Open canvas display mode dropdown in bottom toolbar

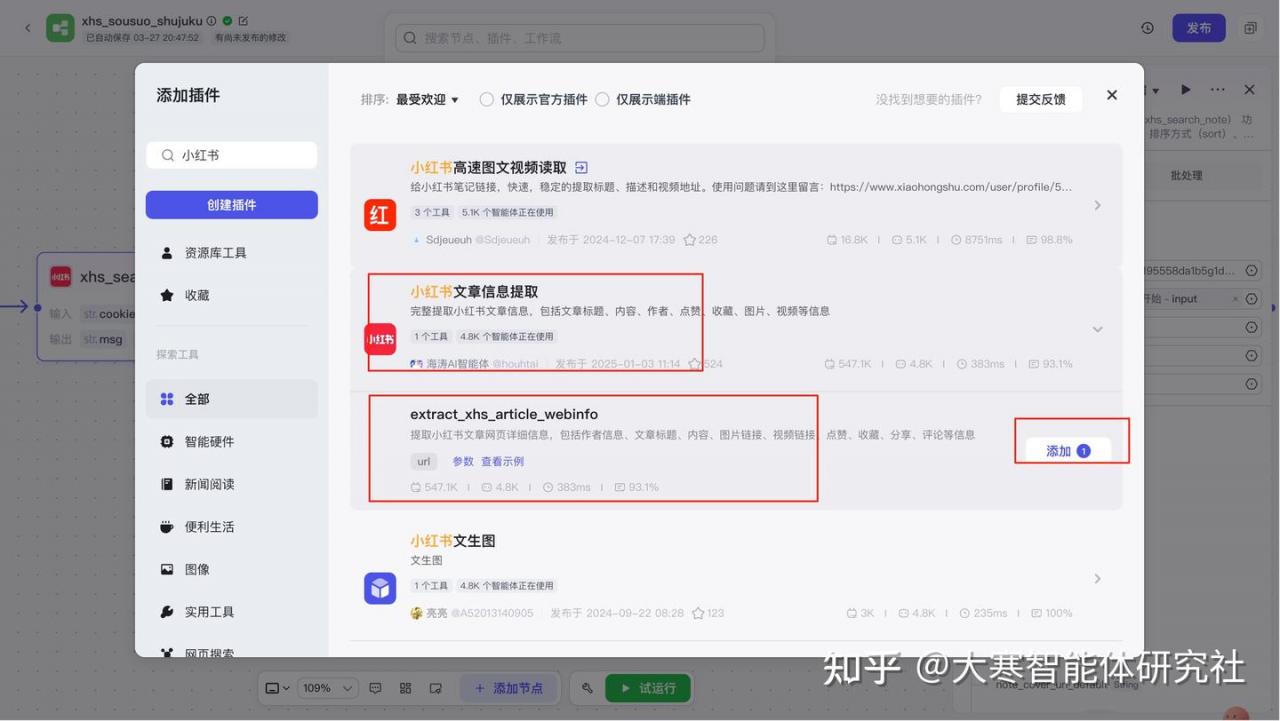click(278, 688)
